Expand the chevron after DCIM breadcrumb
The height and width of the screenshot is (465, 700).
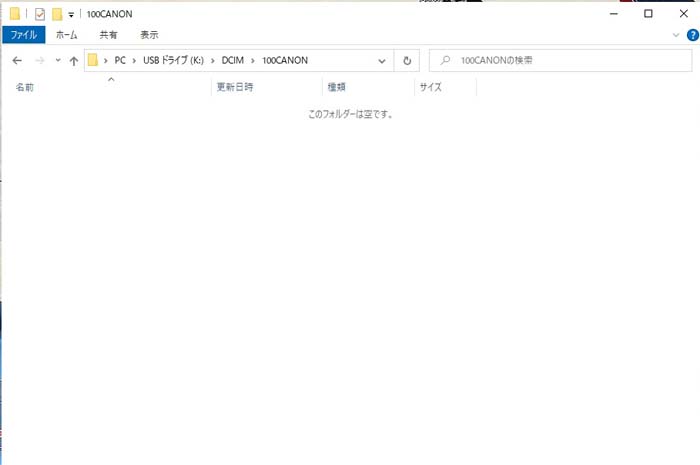pyautogui.click(x=253, y=61)
